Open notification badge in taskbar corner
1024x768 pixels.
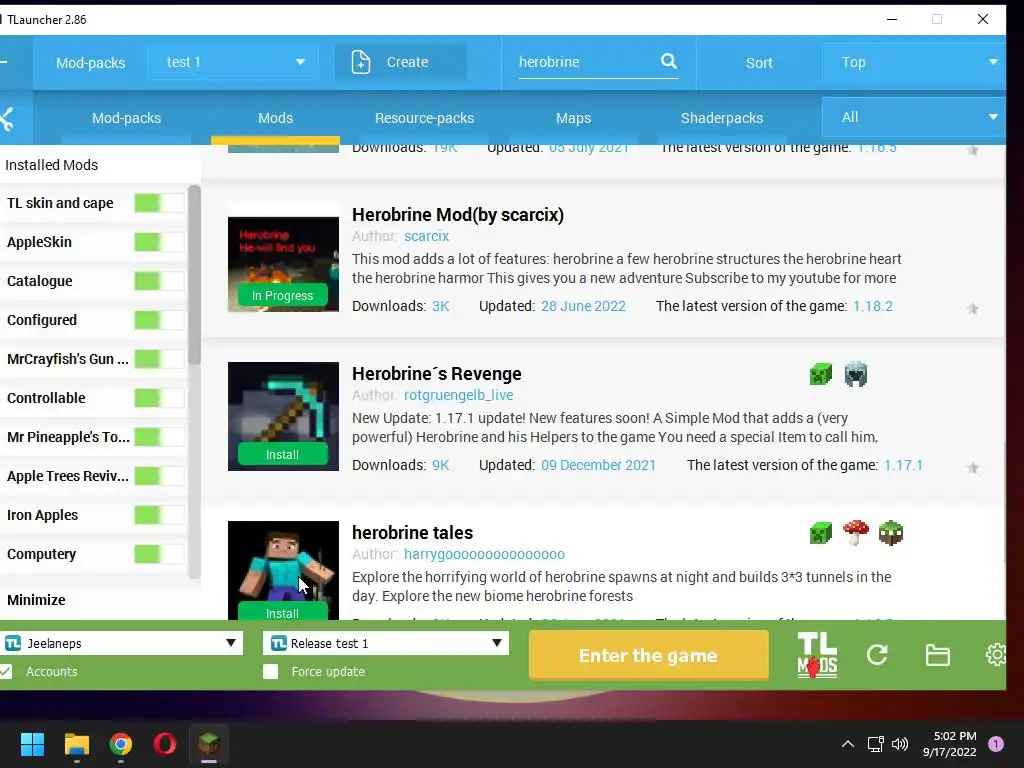996,744
